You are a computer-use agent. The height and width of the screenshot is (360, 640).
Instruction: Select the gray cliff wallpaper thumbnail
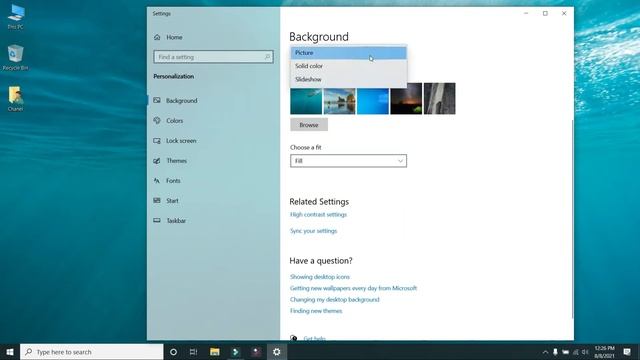click(x=440, y=98)
